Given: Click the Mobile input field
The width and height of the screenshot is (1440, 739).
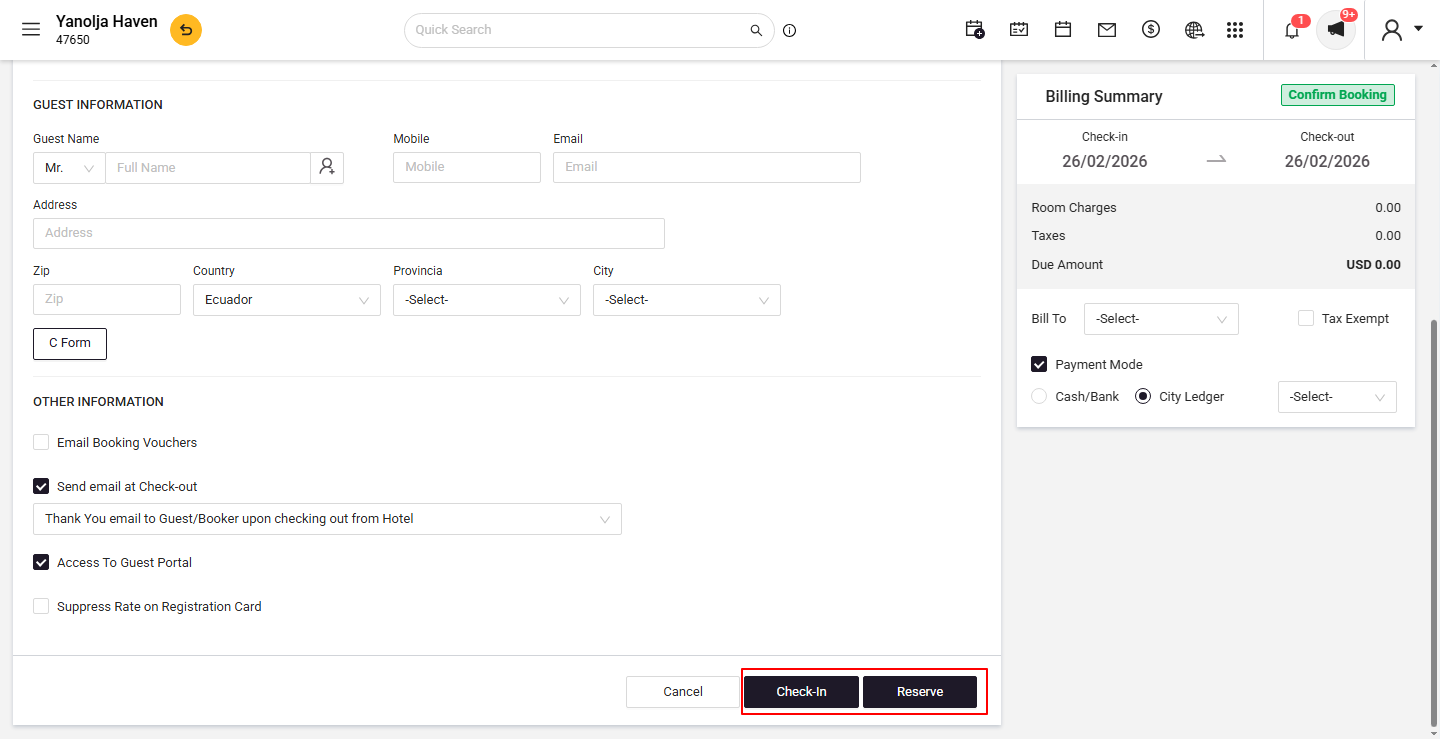Looking at the screenshot, I should click(x=467, y=167).
